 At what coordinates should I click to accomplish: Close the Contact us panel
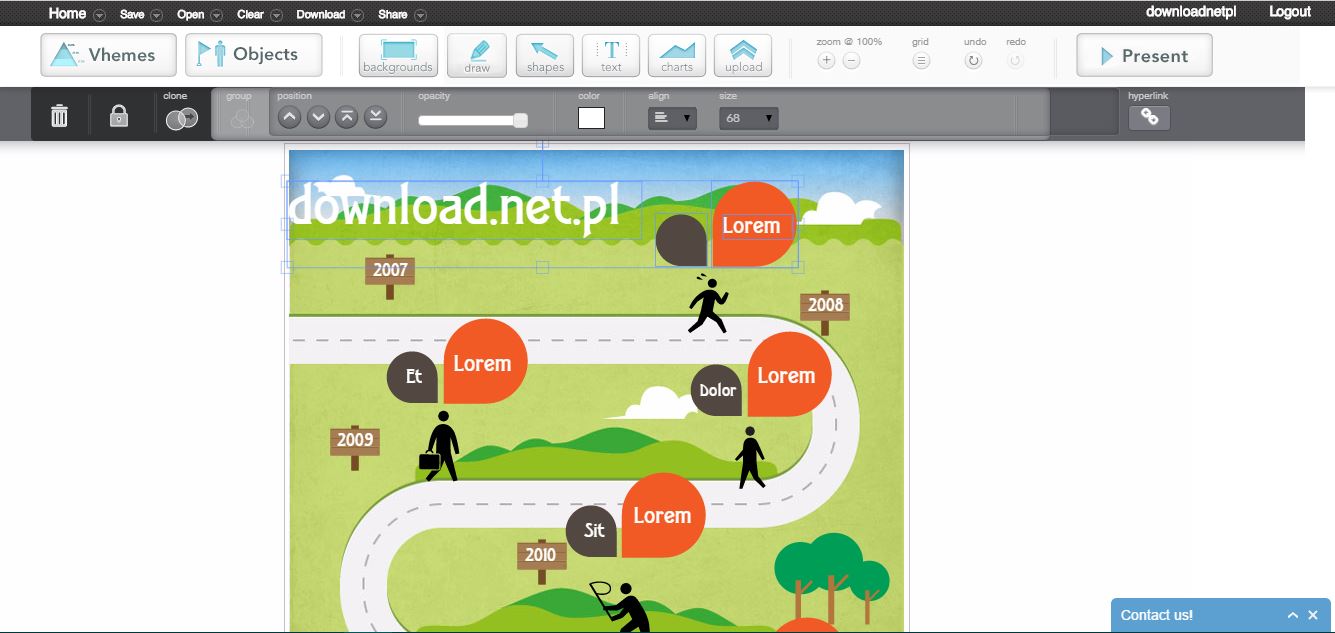[1313, 615]
